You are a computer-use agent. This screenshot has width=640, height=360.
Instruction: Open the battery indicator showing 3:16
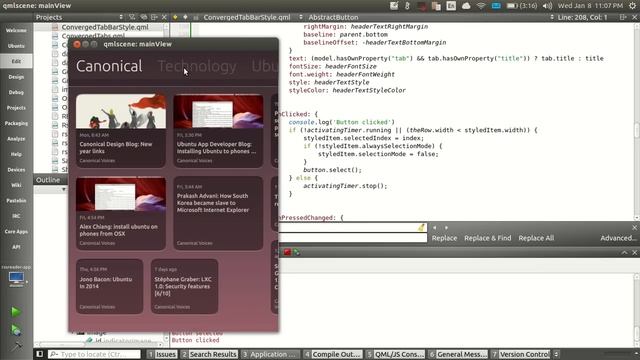[x=522, y=6]
